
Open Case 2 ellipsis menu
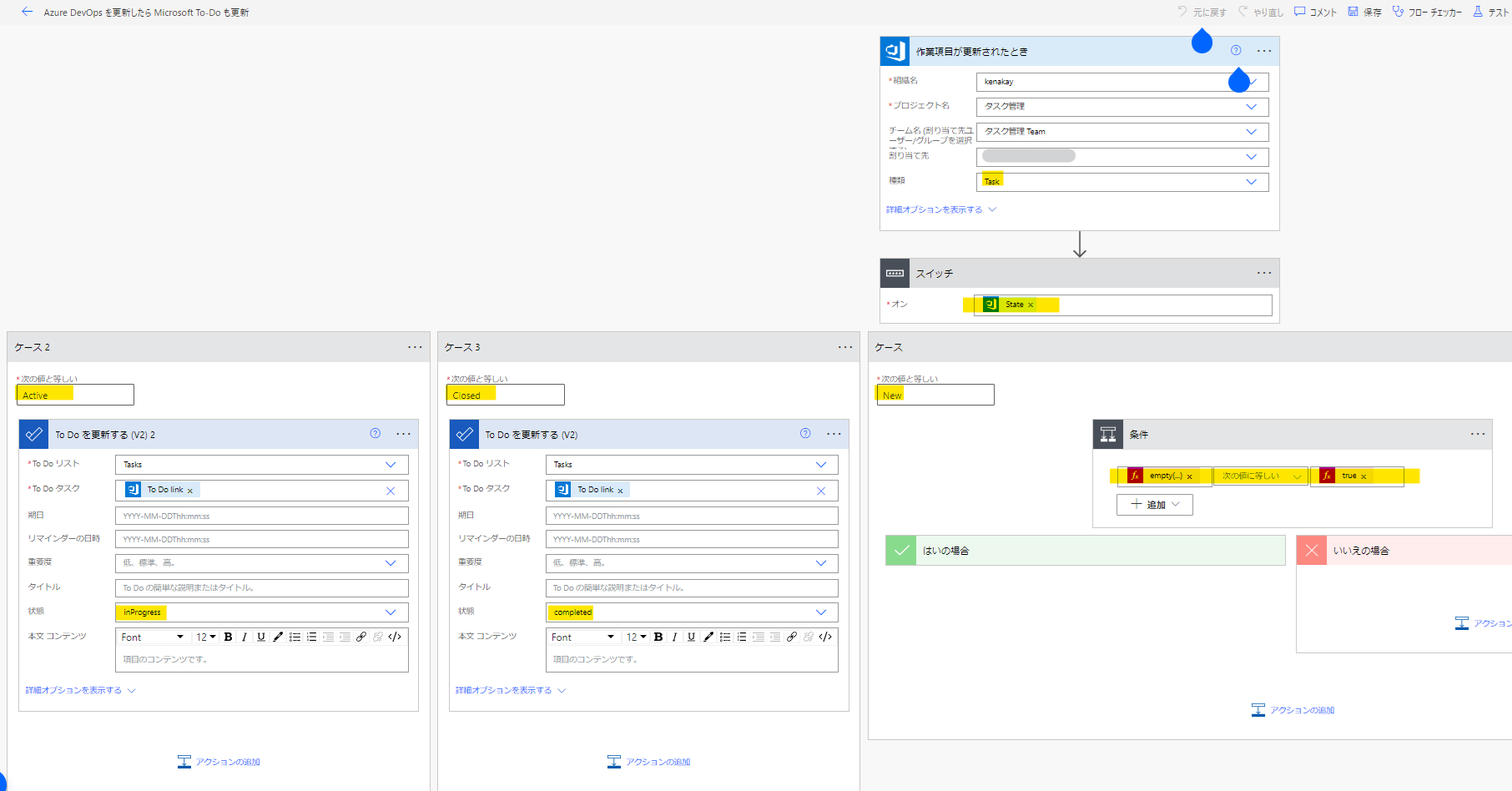[415, 347]
